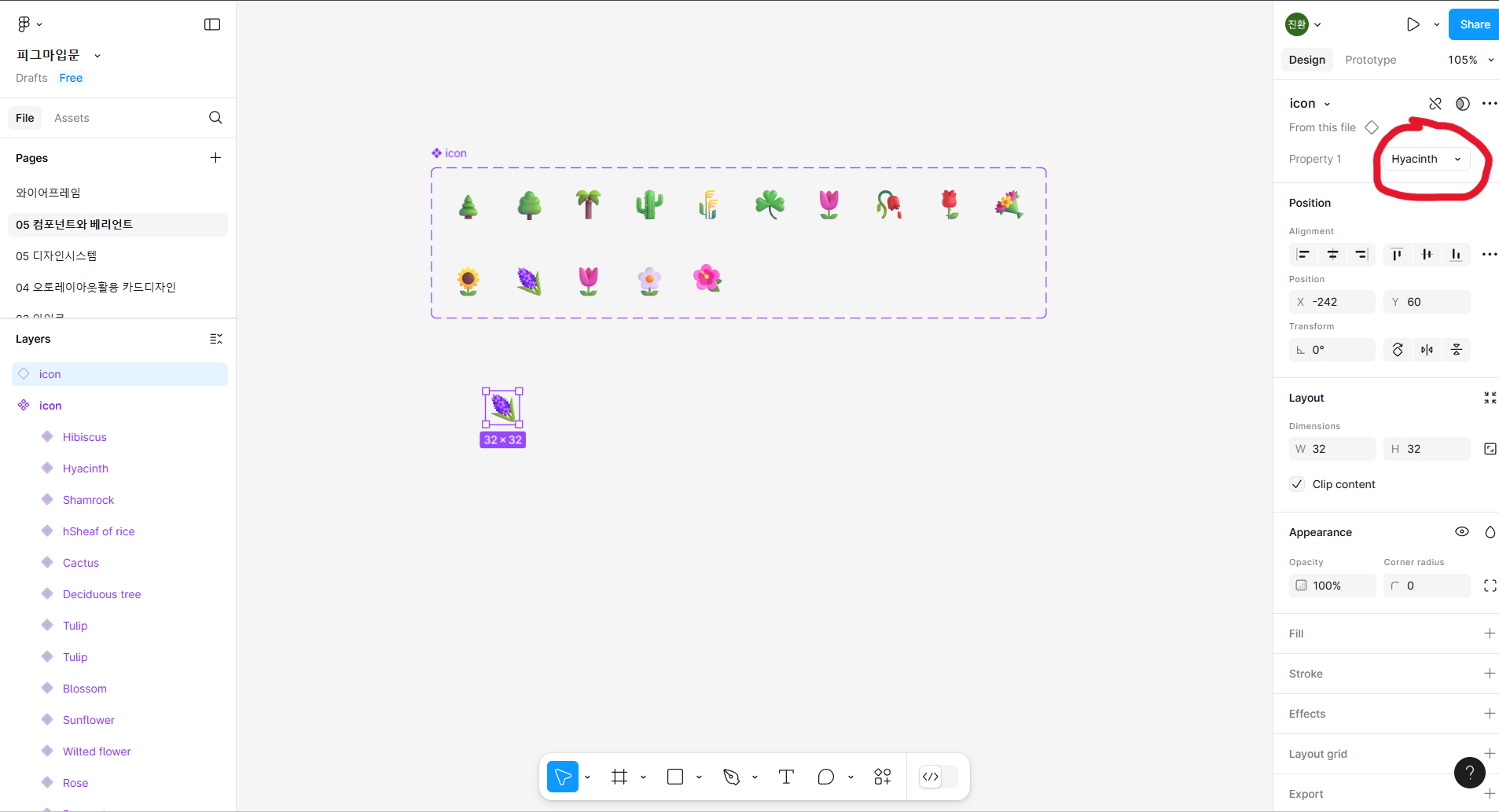
Task: Expand the file name dropdown chevron
Action: [x=97, y=56]
